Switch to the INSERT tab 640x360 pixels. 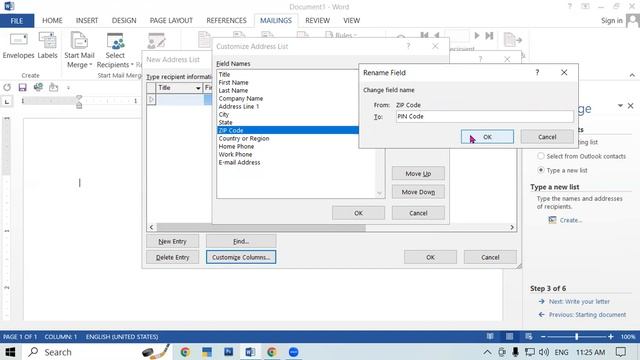(x=87, y=20)
